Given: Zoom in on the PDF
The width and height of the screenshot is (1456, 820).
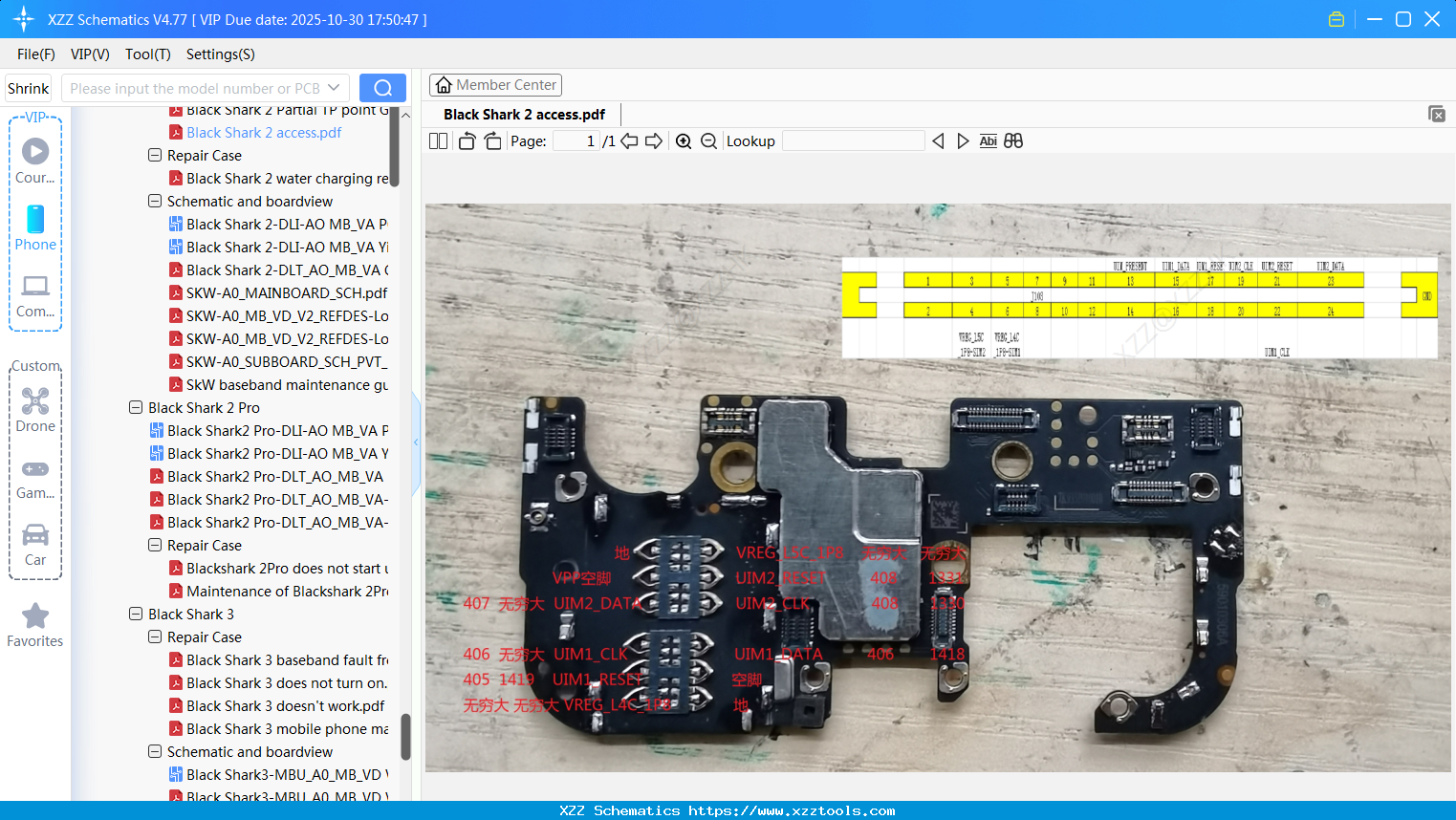Looking at the screenshot, I should (x=684, y=141).
